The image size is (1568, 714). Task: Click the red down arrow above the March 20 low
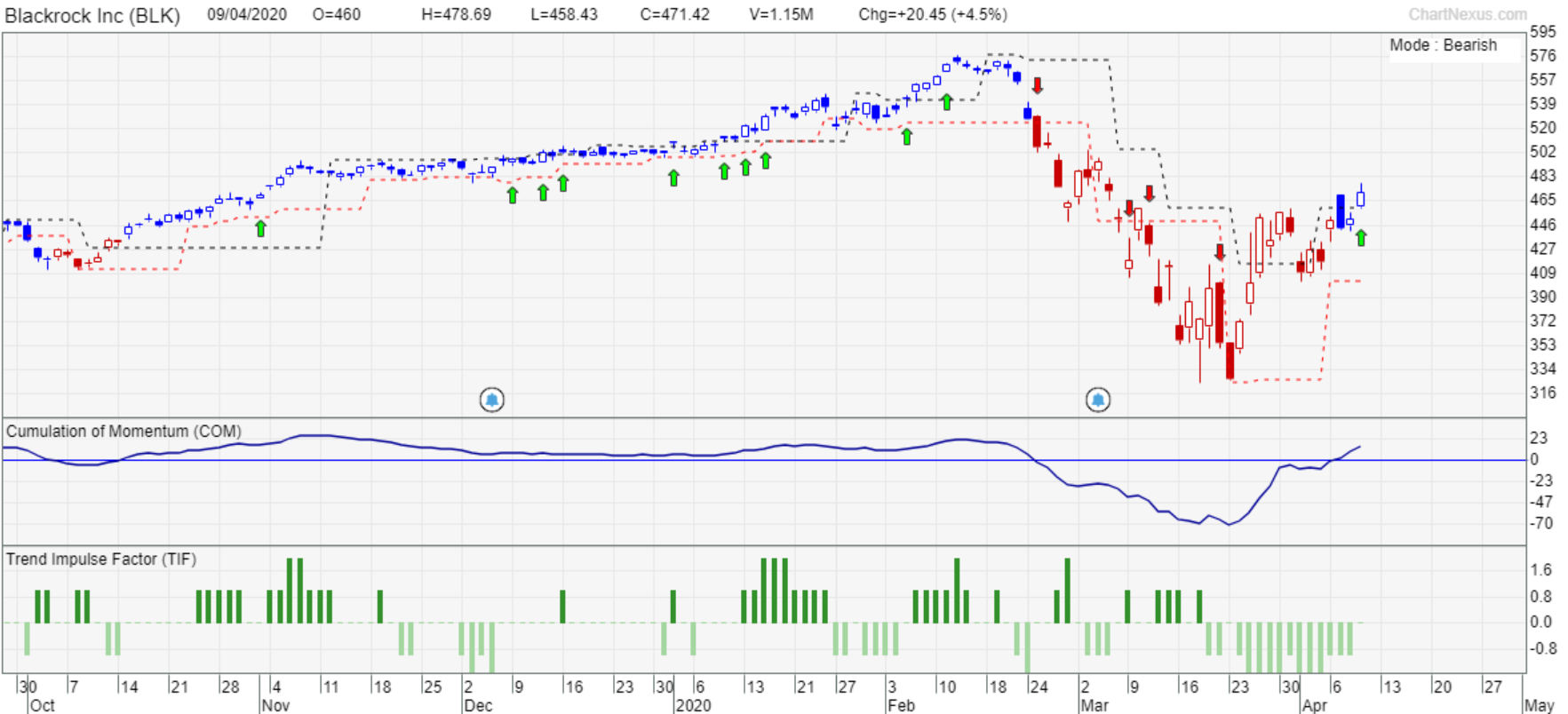(1220, 252)
